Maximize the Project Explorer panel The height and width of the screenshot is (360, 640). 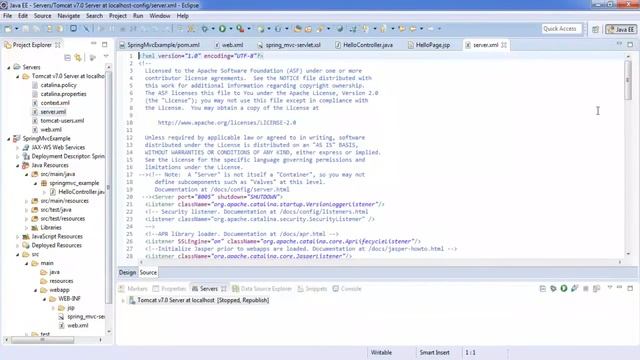(x=104, y=44)
